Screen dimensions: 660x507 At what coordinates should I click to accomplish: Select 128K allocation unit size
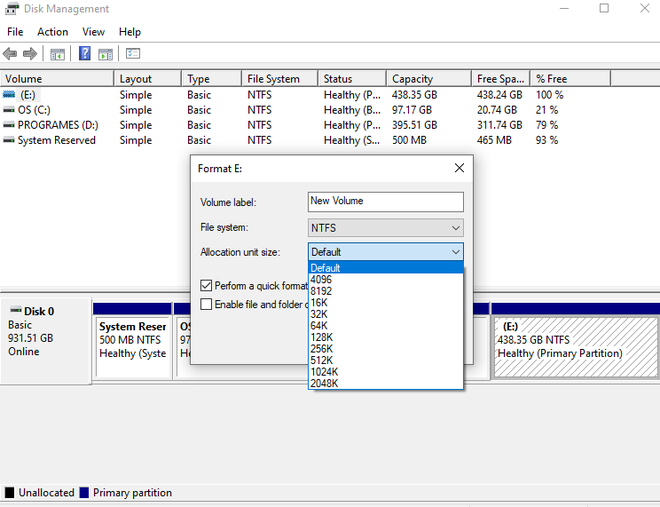coord(386,337)
